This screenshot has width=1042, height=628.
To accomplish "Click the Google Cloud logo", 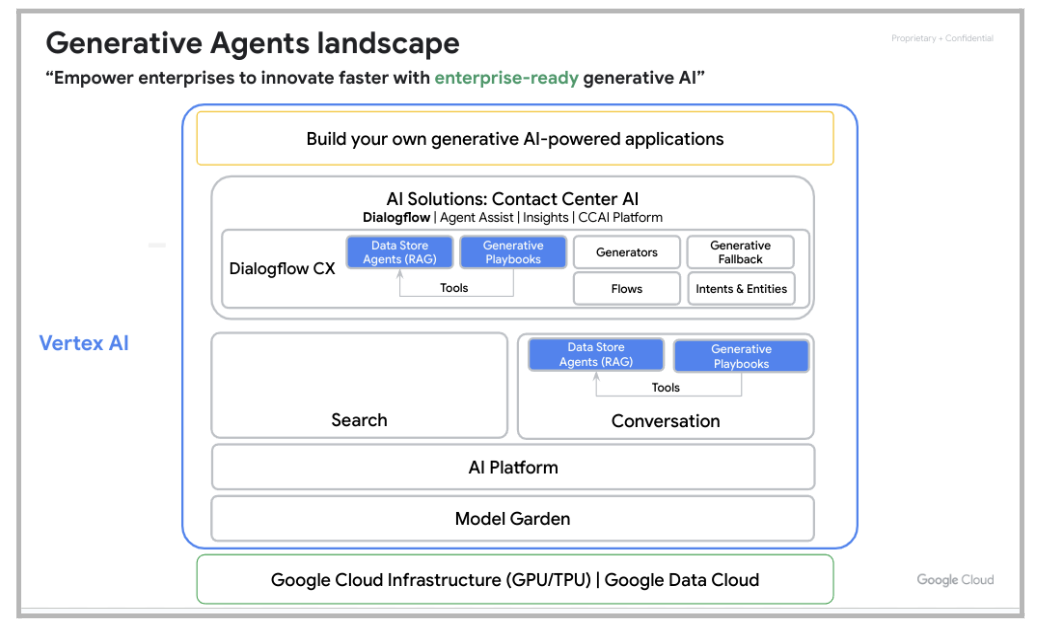I will click(955, 580).
